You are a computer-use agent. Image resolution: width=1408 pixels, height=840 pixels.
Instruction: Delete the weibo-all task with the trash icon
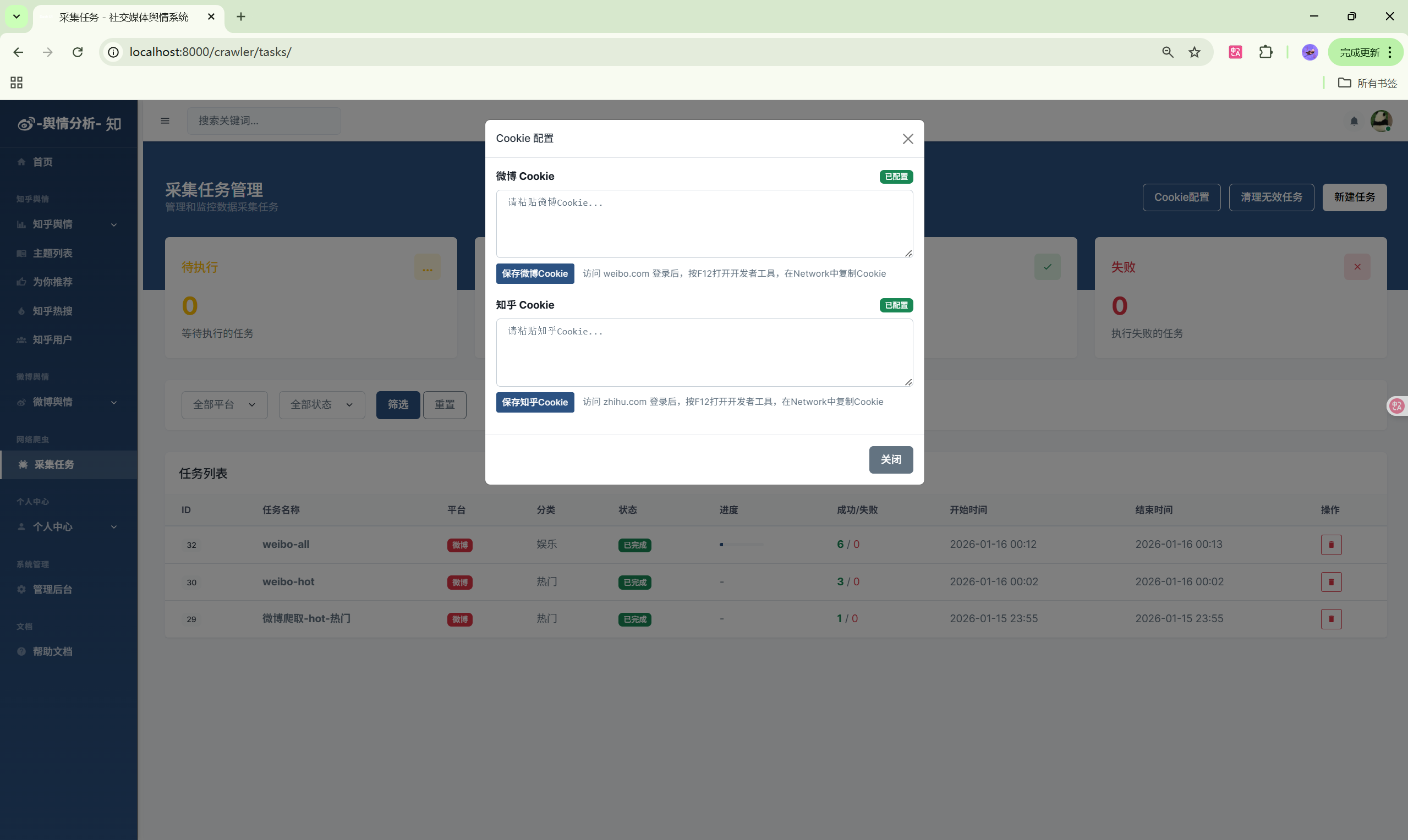coord(1330,545)
